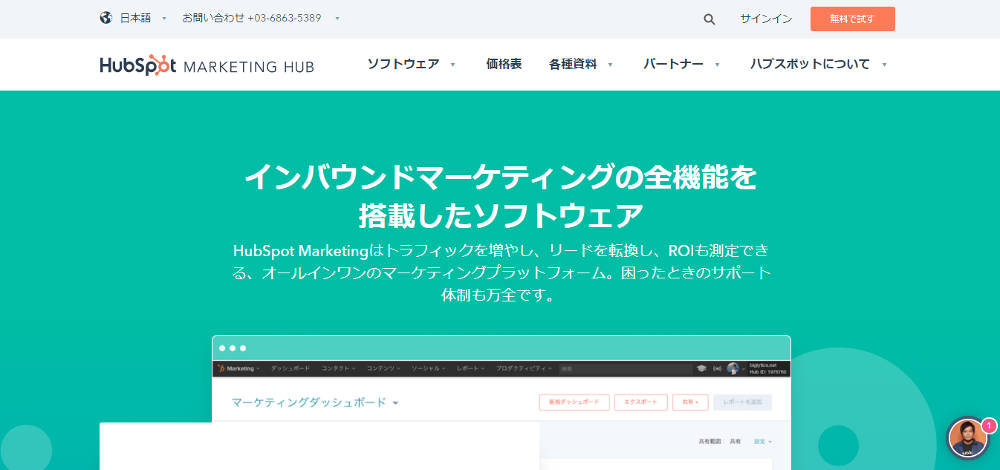This screenshot has width=1000, height=470.
Task: Select レポート in dashboard preview nav
Action: (x=471, y=369)
